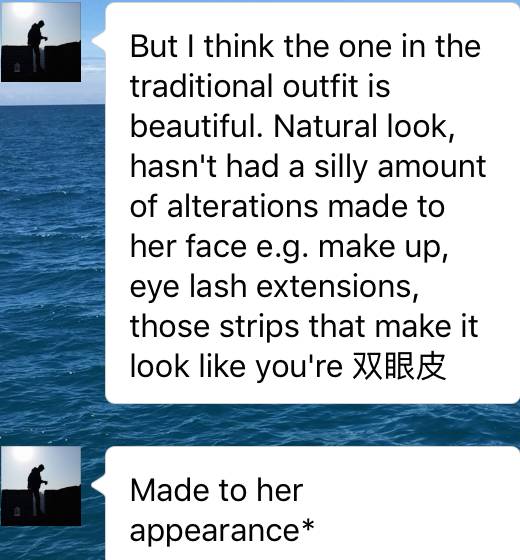Image resolution: width=520 pixels, height=560 pixels.
Task: Click the pointer tail of the first bubble
Action: [99, 40]
